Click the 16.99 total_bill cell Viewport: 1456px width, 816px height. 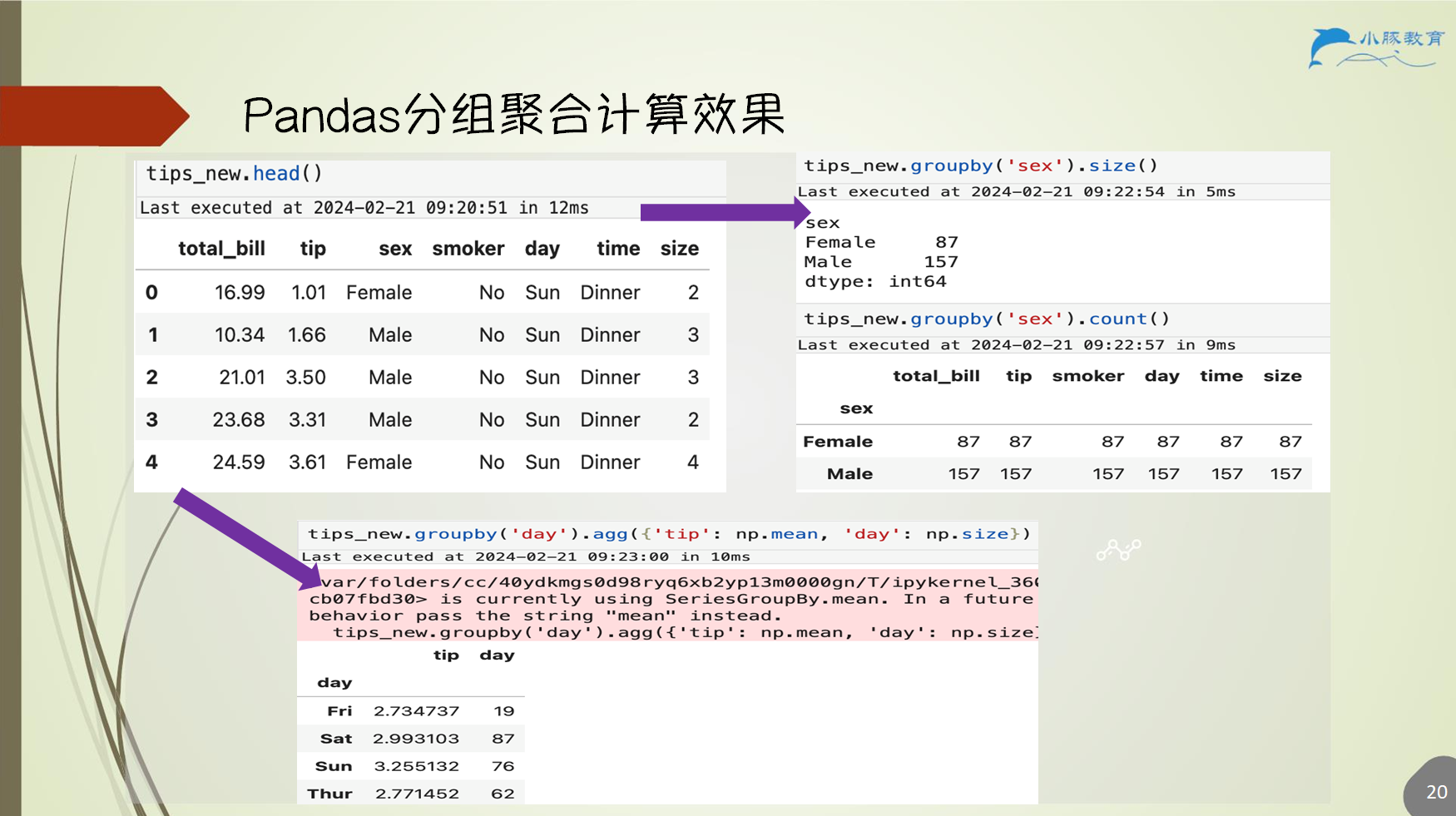pyautogui.click(x=240, y=293)
